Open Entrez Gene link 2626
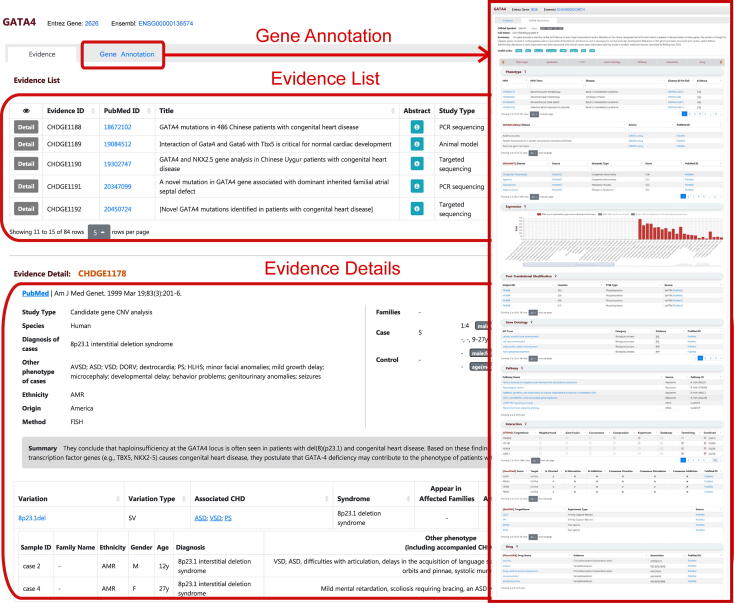The width and height of the screenshot is (734, 603). click(x=92, y=23)
